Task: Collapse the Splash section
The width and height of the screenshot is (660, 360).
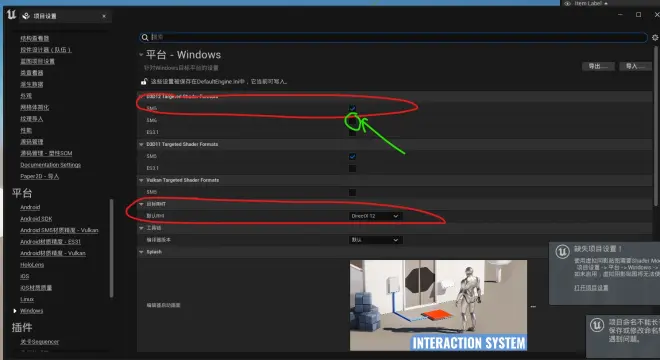Action: 141,252
